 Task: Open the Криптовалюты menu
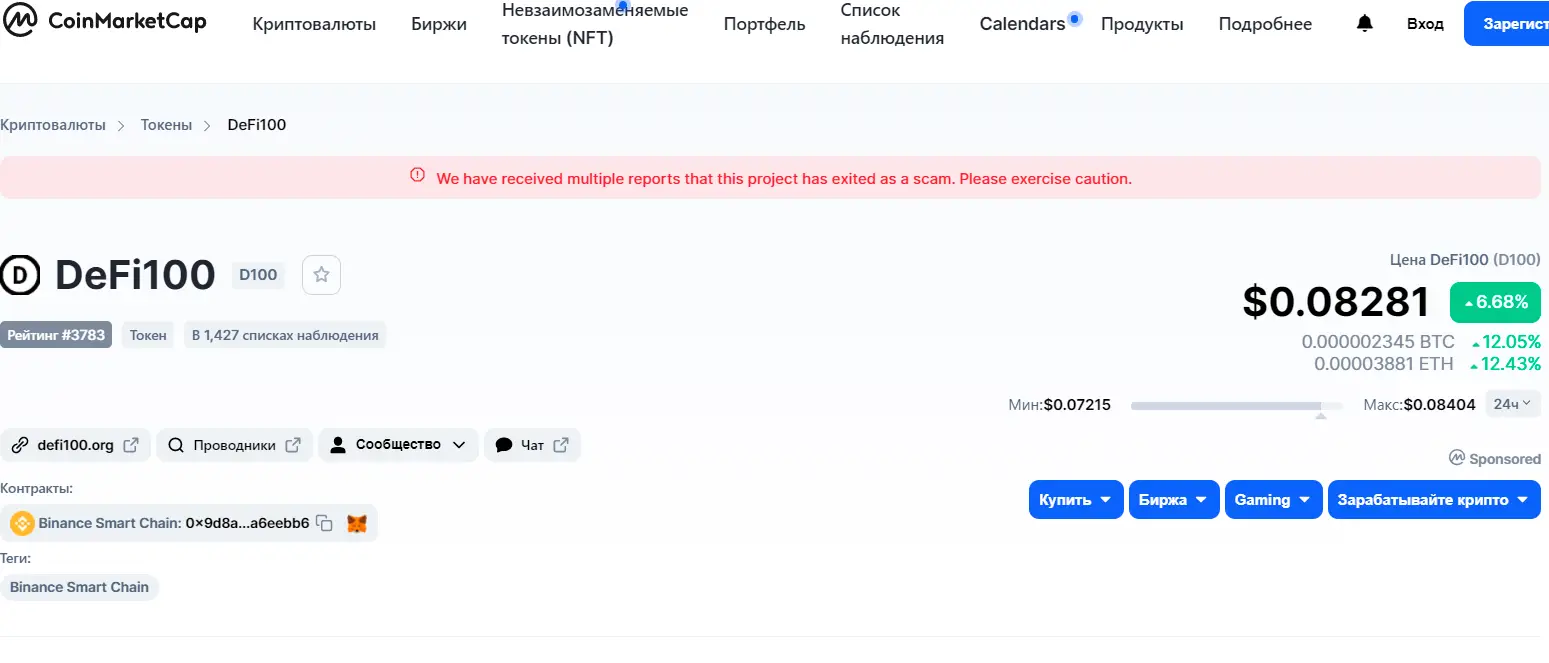pos(315,24)
